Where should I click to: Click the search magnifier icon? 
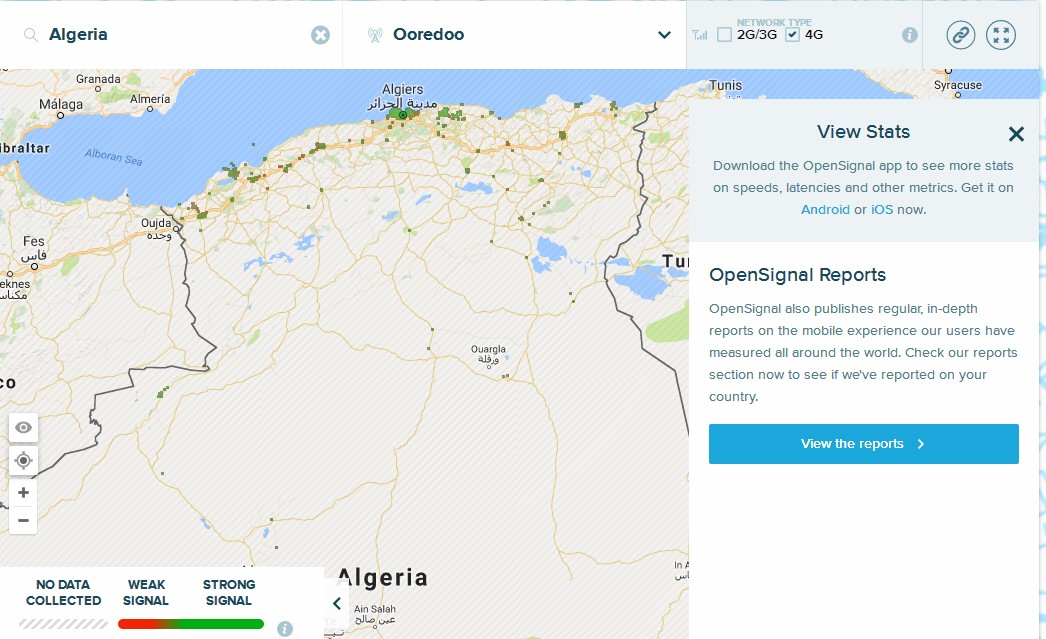click(x=30, y=35)
